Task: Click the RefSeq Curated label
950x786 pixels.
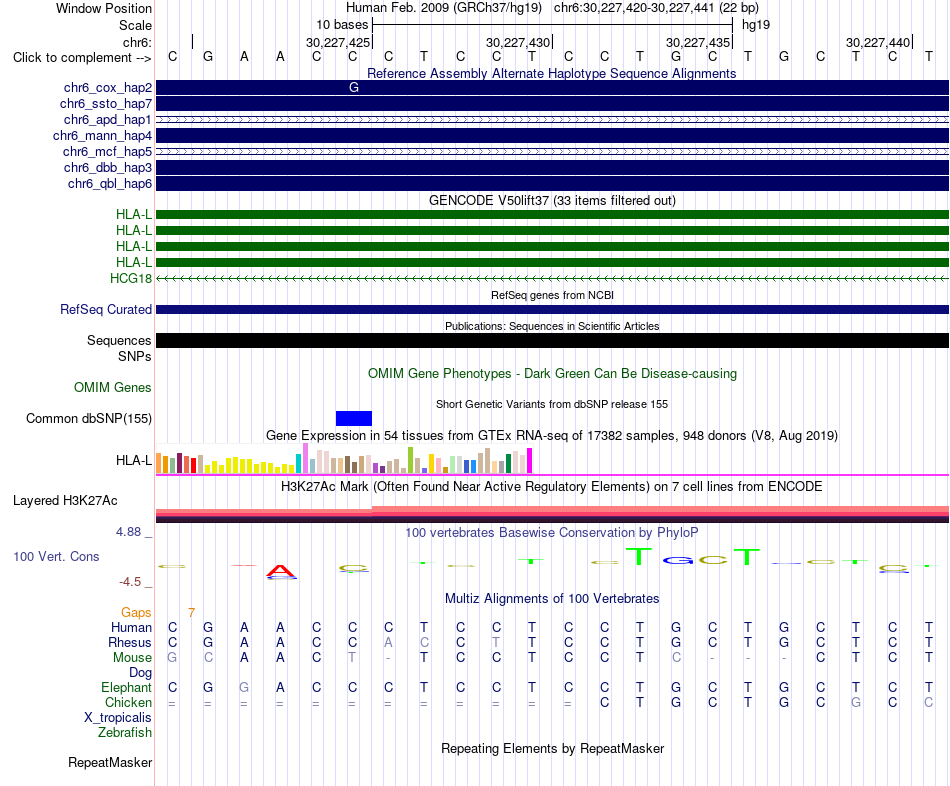Action: point(106,309)
